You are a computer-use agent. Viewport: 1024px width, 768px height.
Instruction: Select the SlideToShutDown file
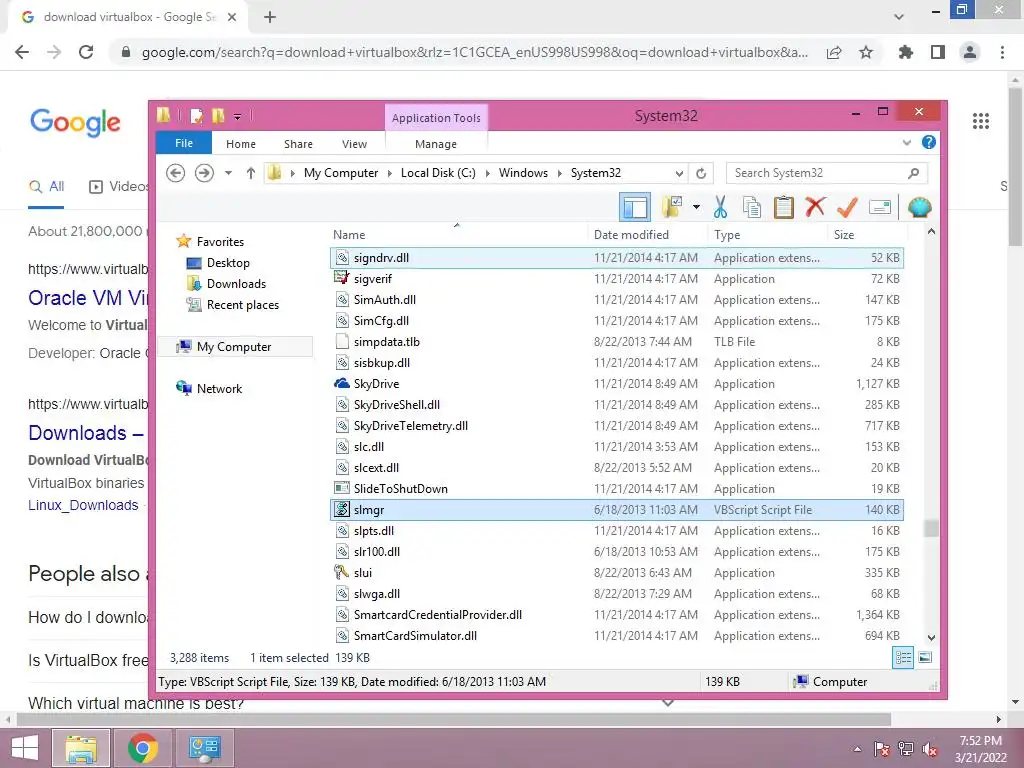(x=616, y=488)
